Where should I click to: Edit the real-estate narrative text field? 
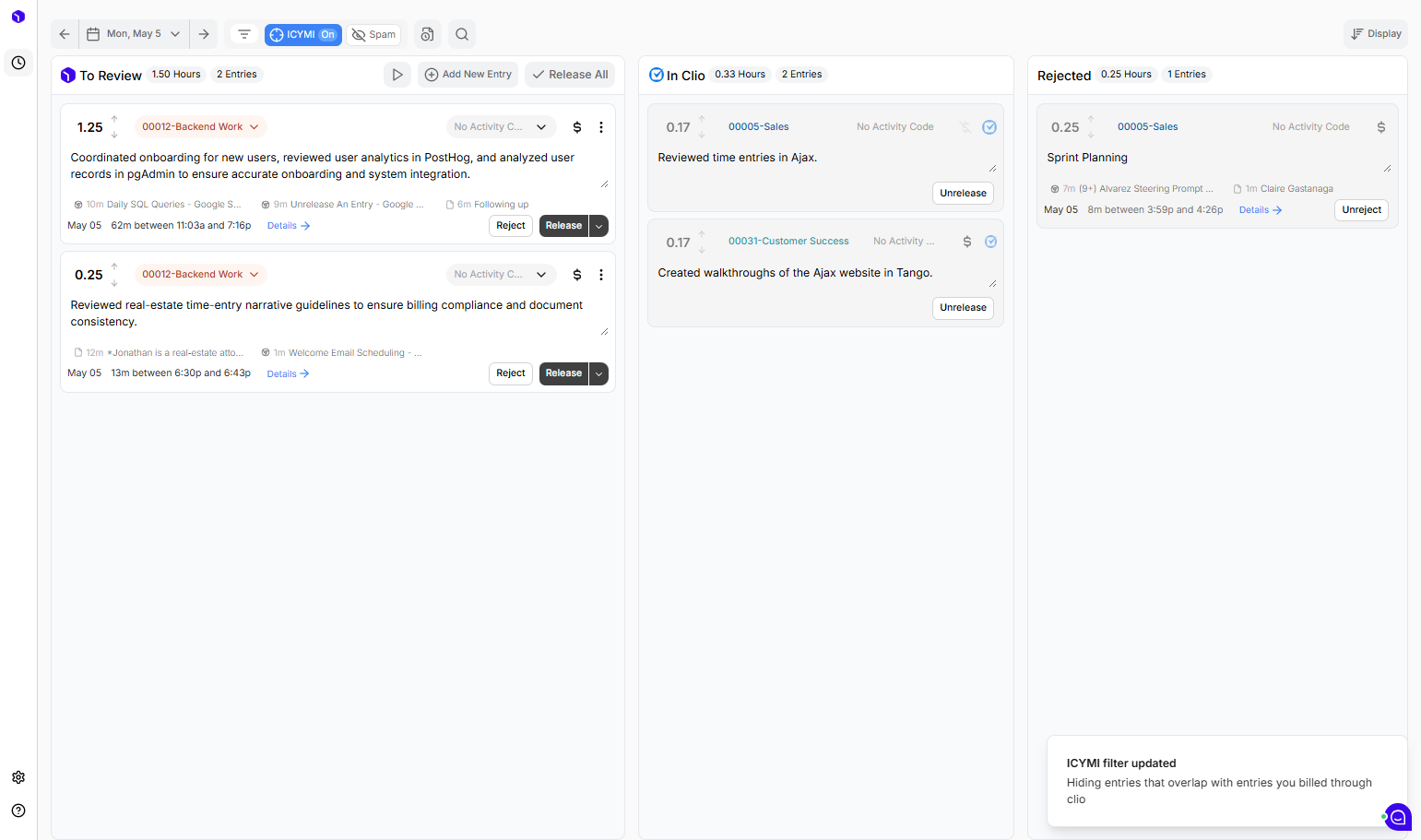(337, 314)
